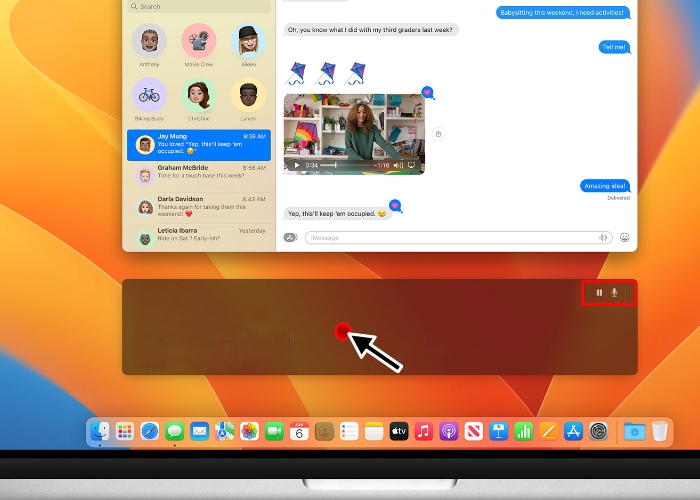This screenshot has width=700, height=500.
Task: Record audio message with the waveform icon
Action: tap(603, 237)
